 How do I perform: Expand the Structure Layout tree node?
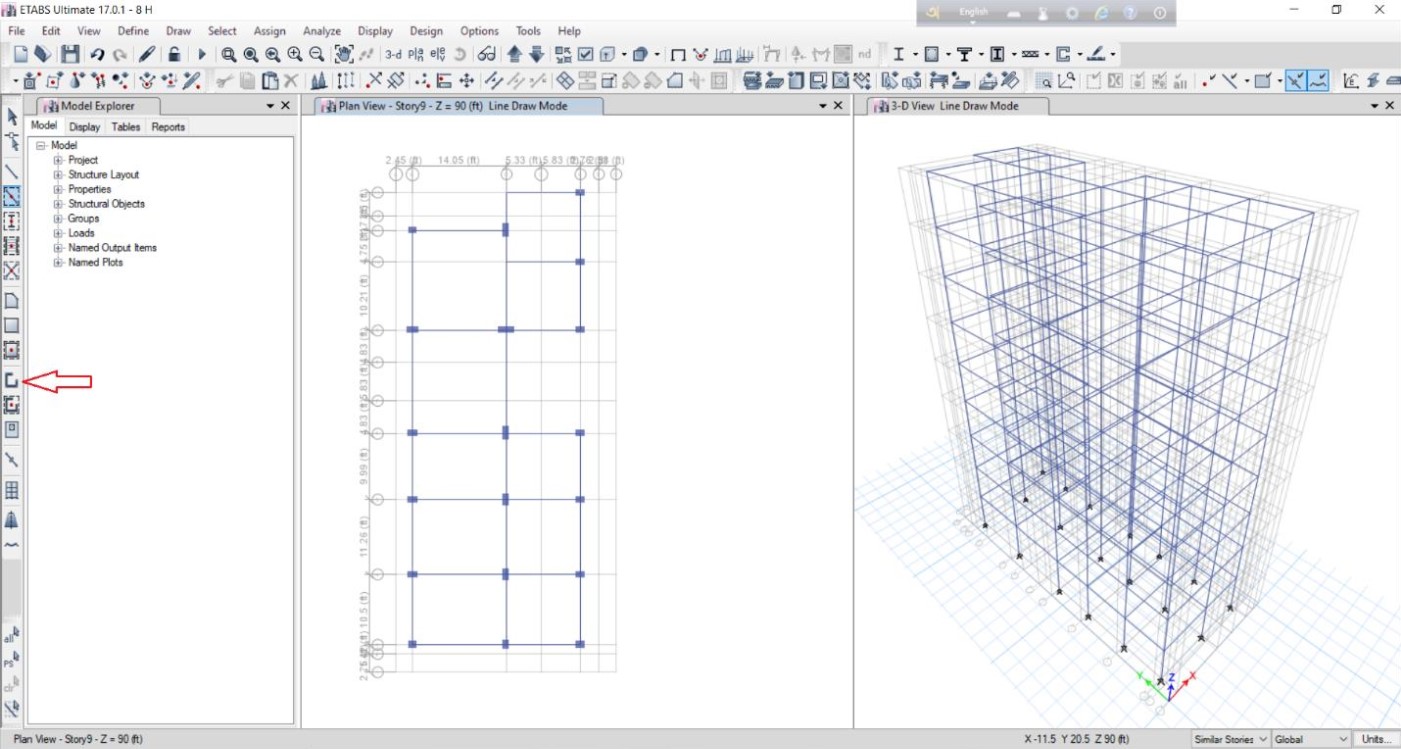point(58,174)
